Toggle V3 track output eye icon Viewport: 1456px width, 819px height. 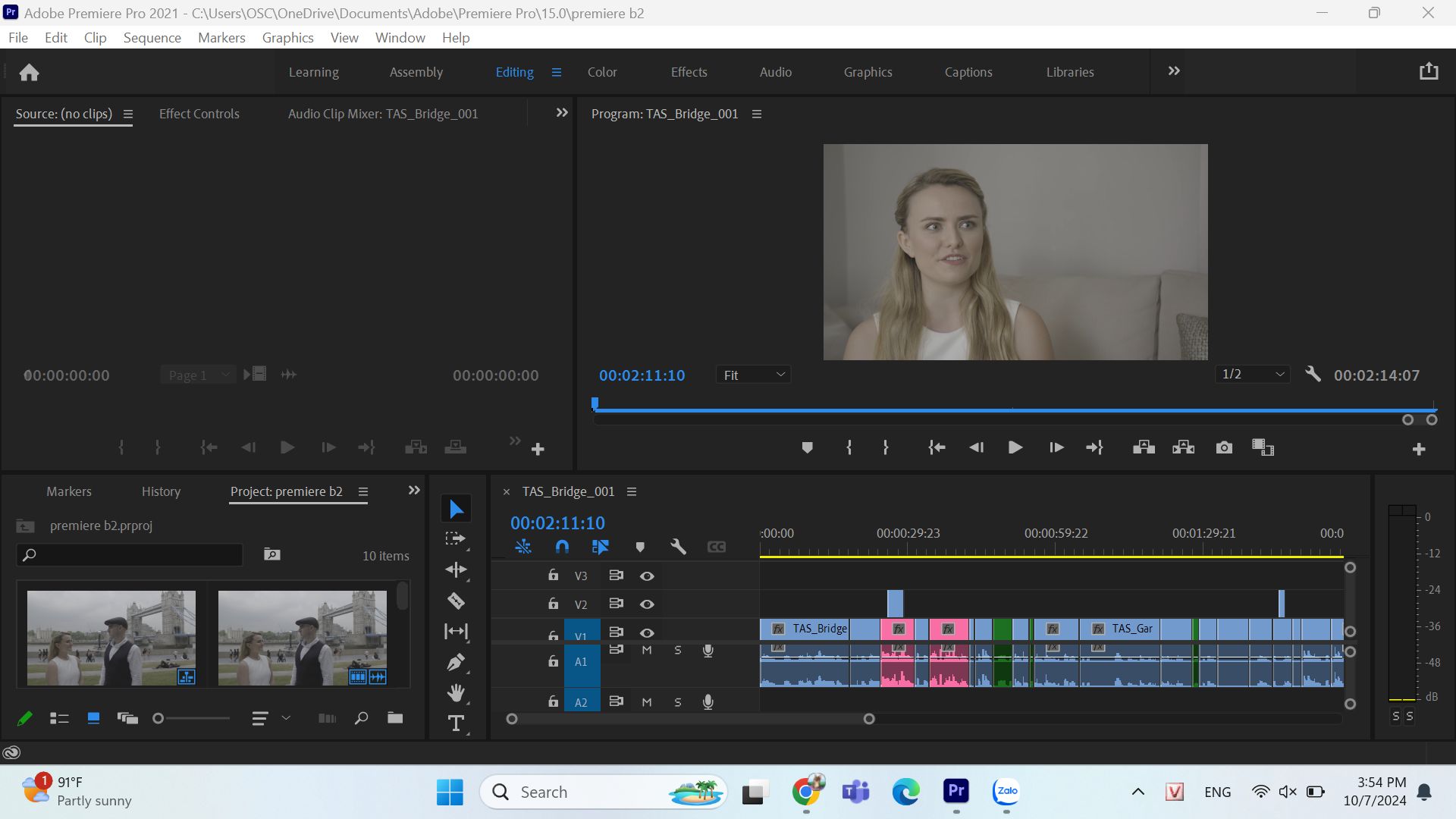tap(647, 576)
